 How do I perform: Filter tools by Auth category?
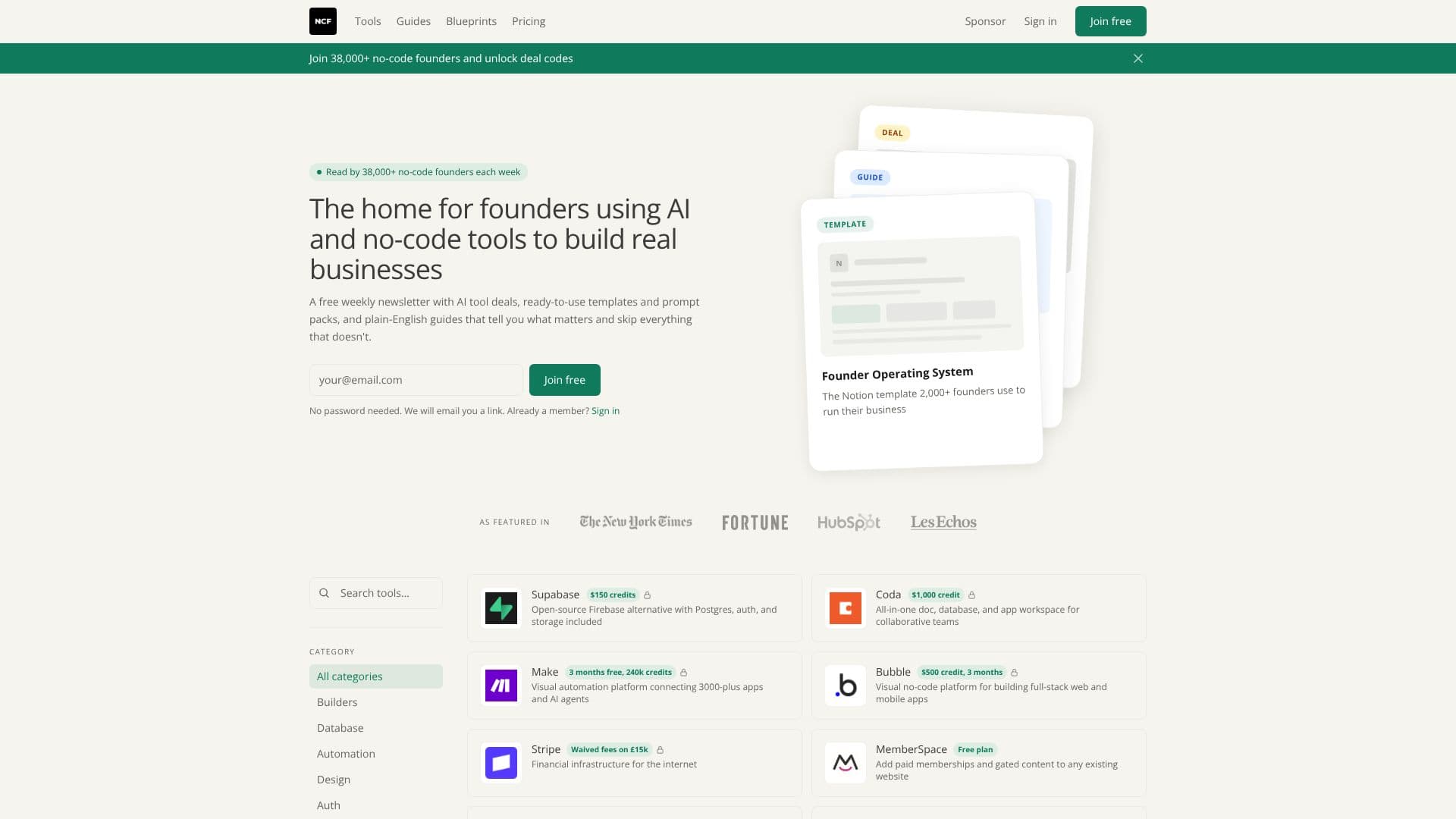tap(376, 805)
